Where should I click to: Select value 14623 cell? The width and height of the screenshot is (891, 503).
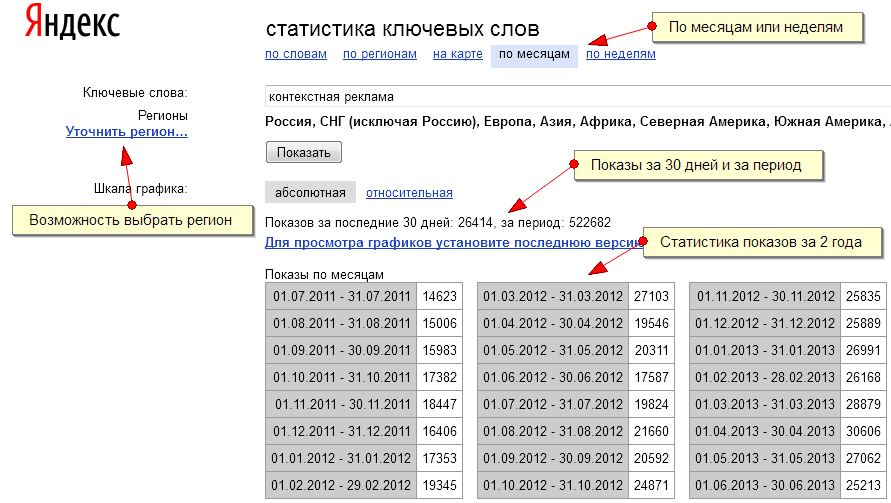coord(440,296)
